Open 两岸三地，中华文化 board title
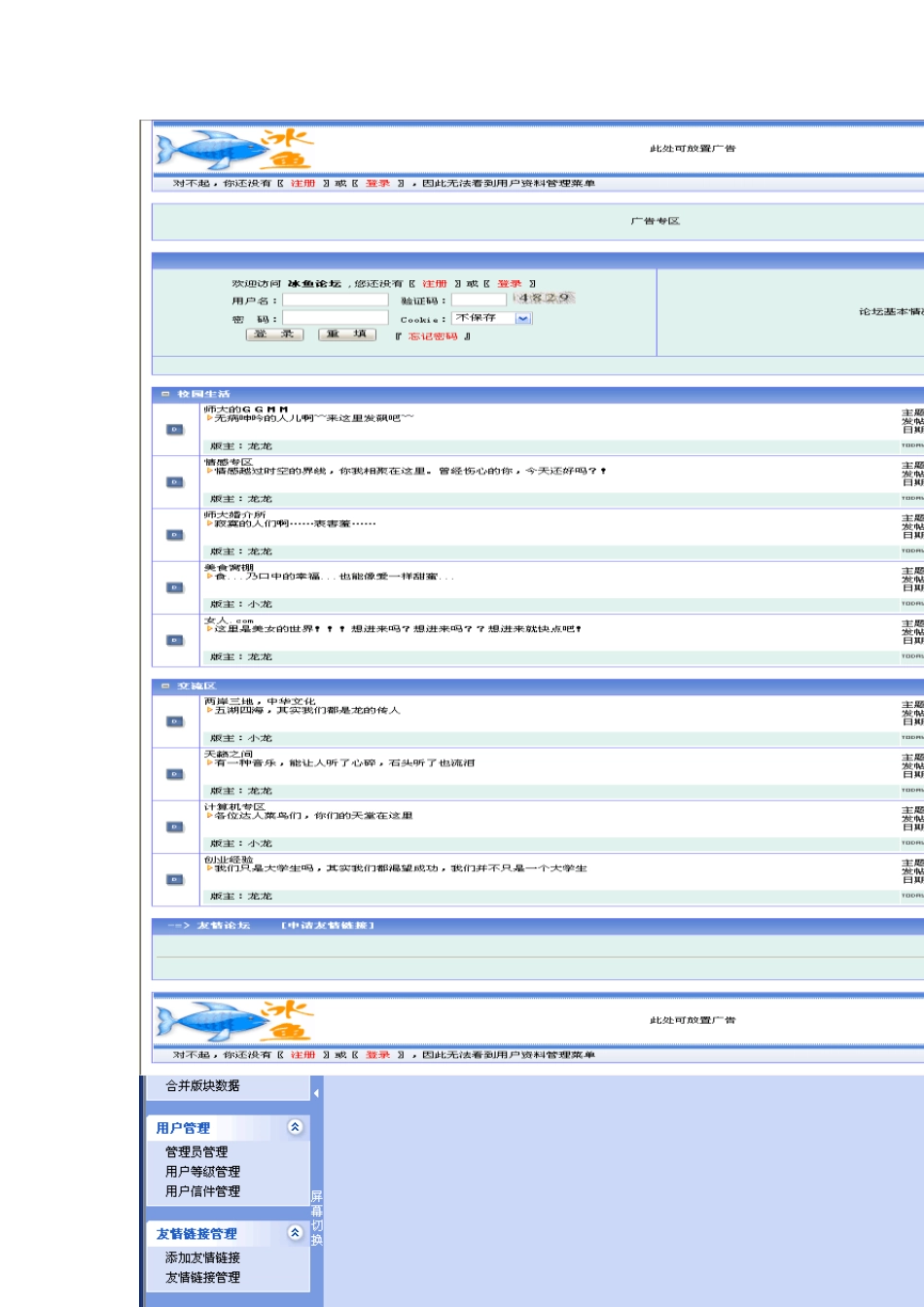Viewport: 924px width, 1307px height. (x=260, y=701)
